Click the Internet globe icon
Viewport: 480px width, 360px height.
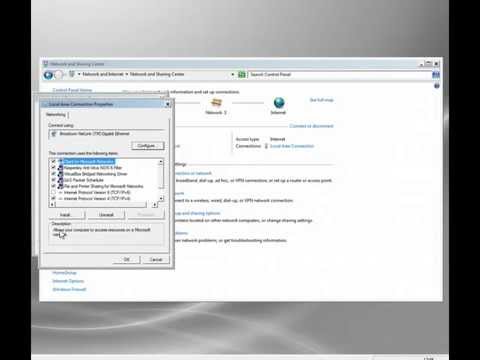279,102
